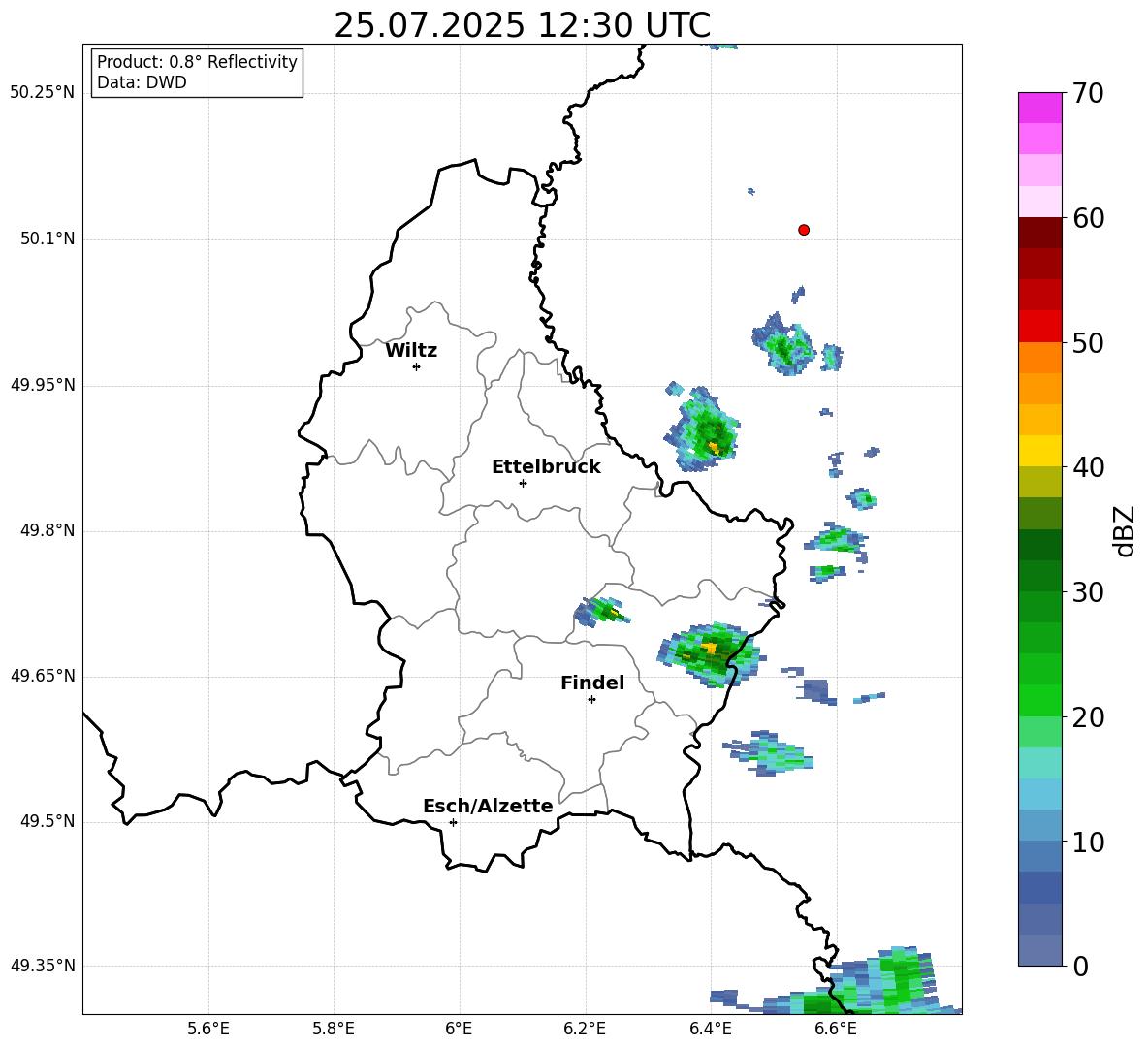The width and height of the screenshot is (1148, 1048).
Task: Click the 'Data: DWD' text
Action: 142,82
